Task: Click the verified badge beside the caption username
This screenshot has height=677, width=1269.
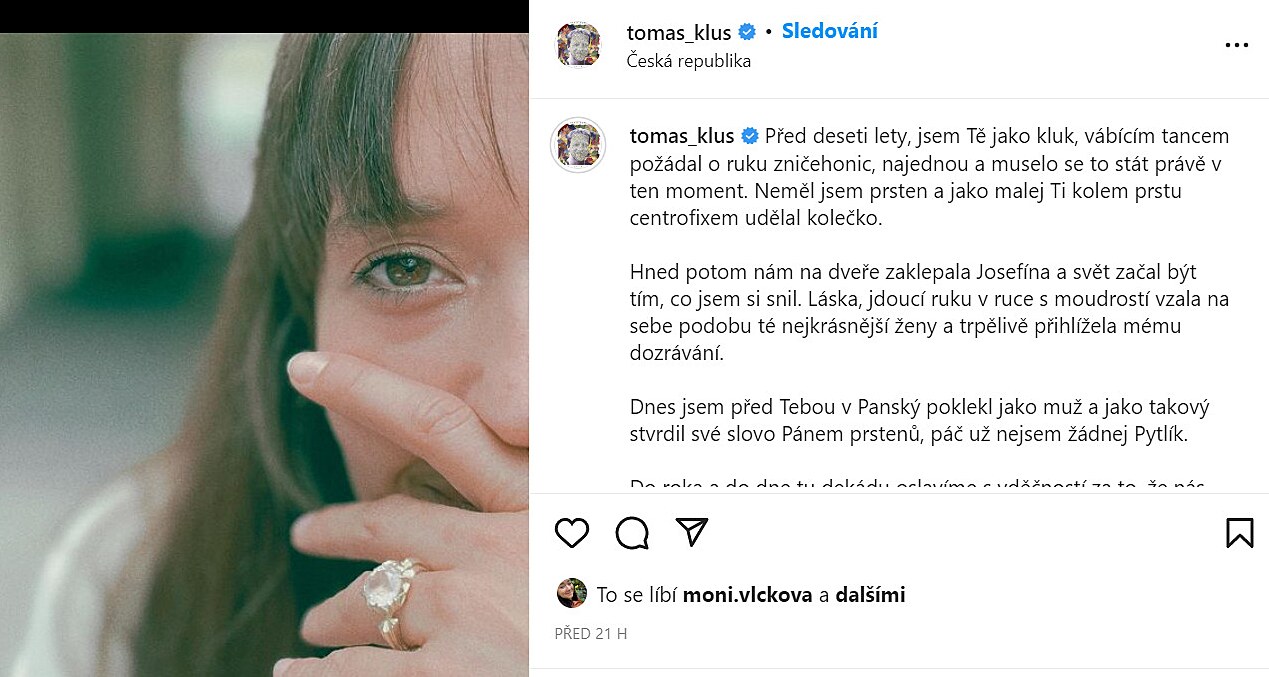Action: coord(750,136)
